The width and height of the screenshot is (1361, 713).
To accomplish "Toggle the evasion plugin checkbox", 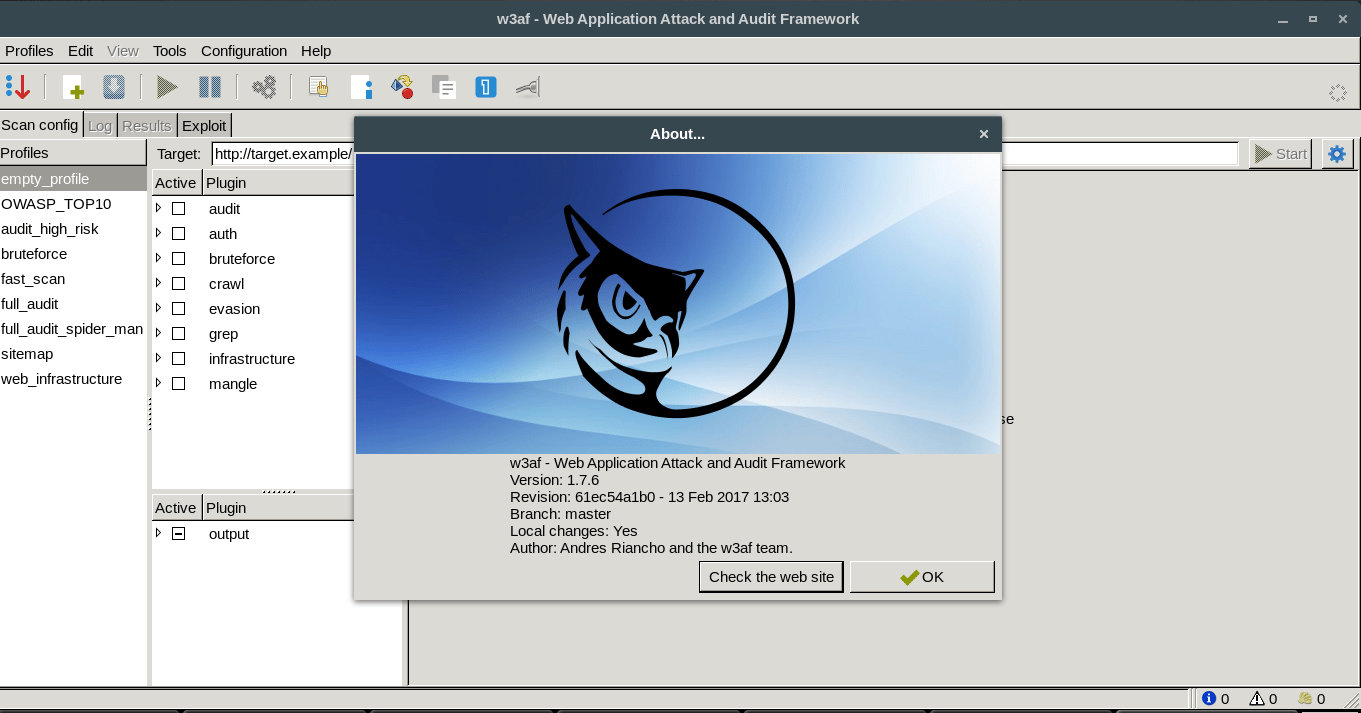I will (179, 309).
